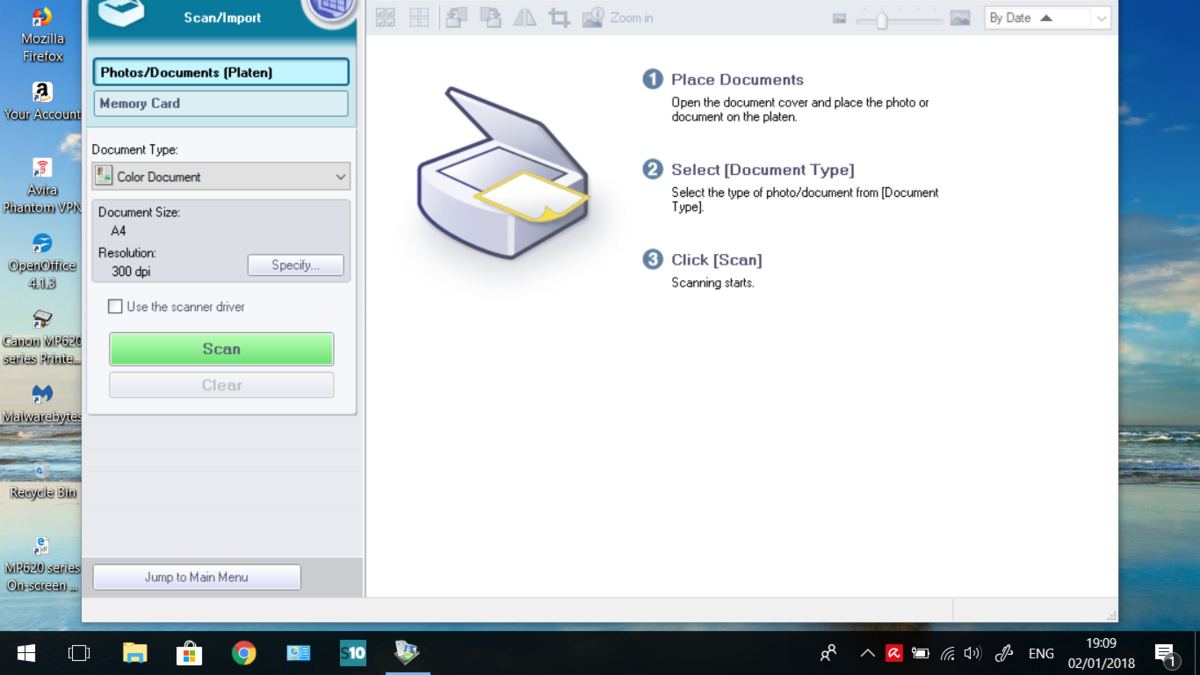Image resolution: width=1200 pixels, height=675 pixels.
Task: Expand the By Date sort dropdown
Action: (x=1100, y=18)
